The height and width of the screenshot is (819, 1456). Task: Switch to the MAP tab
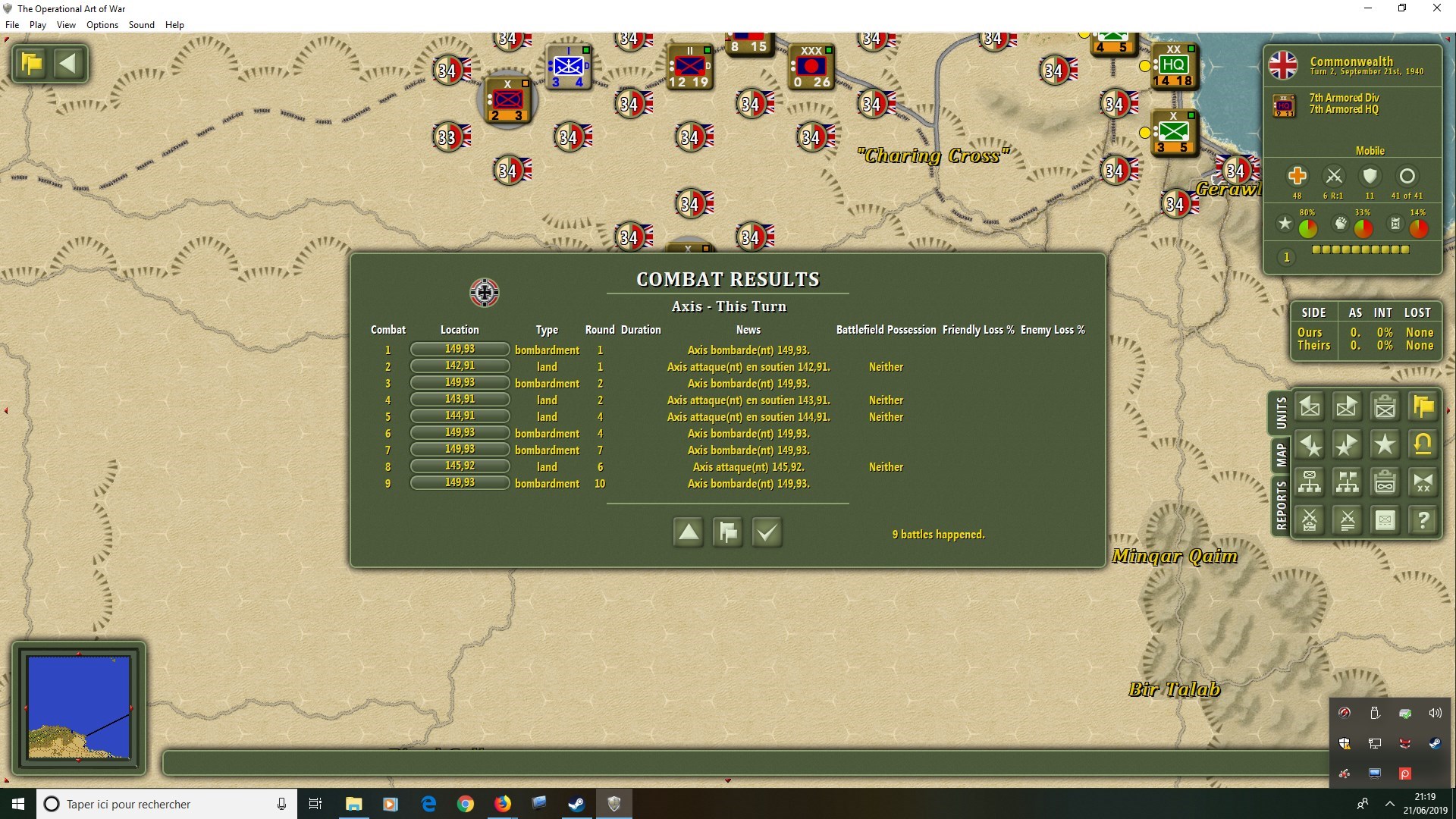(1281, 455)
